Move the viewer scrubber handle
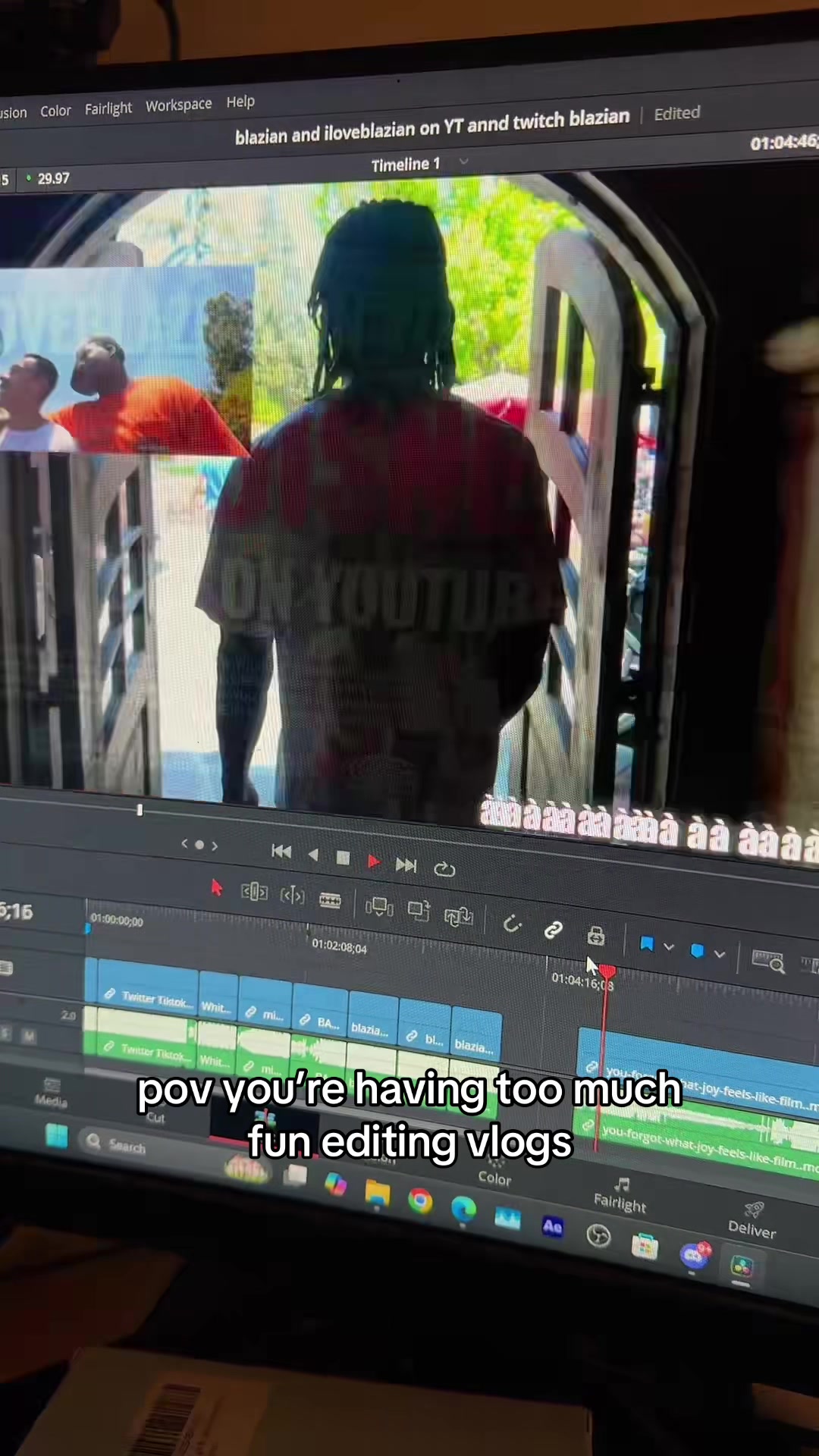 tap(140, 810)
